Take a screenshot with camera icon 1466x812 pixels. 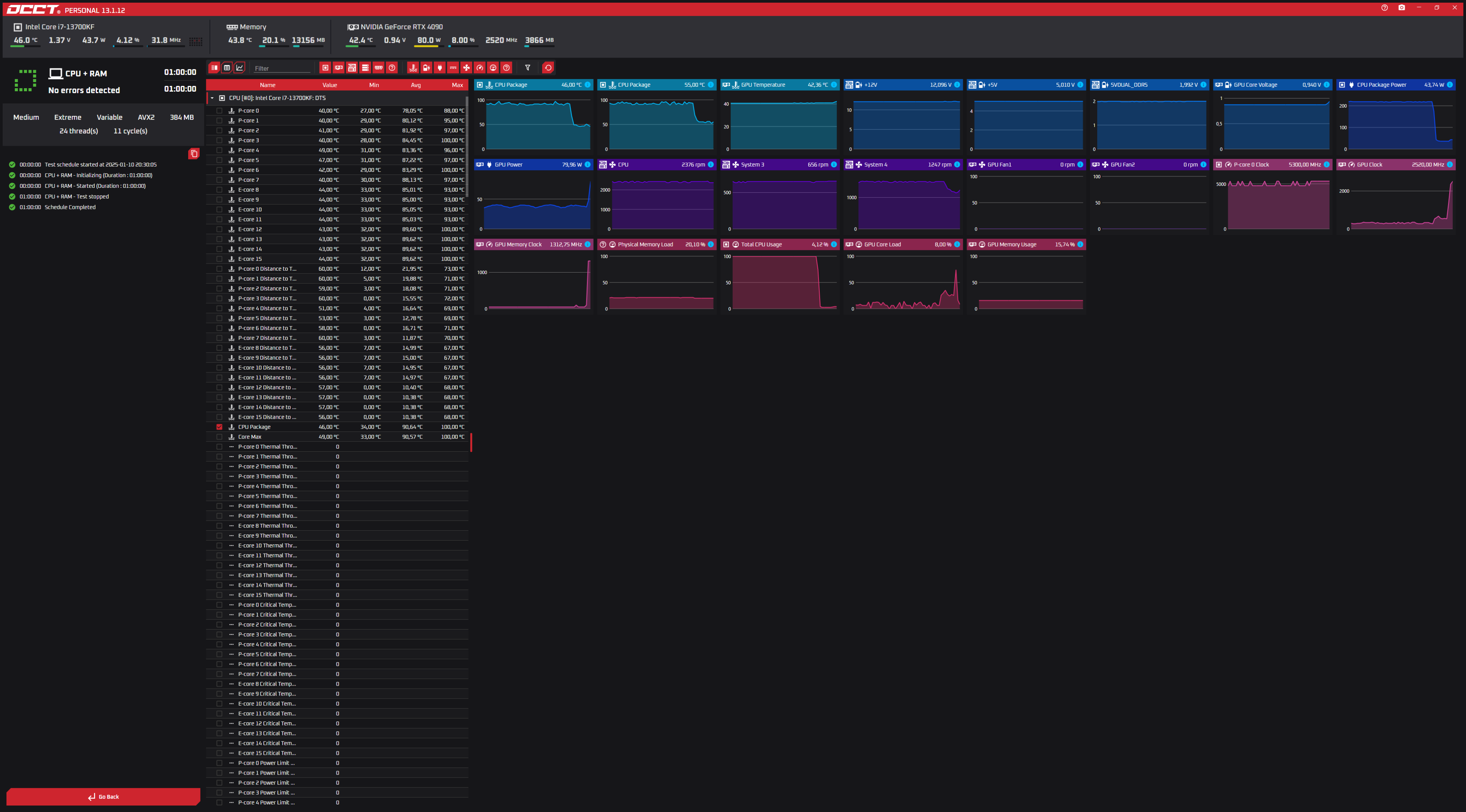[1401, 7]
